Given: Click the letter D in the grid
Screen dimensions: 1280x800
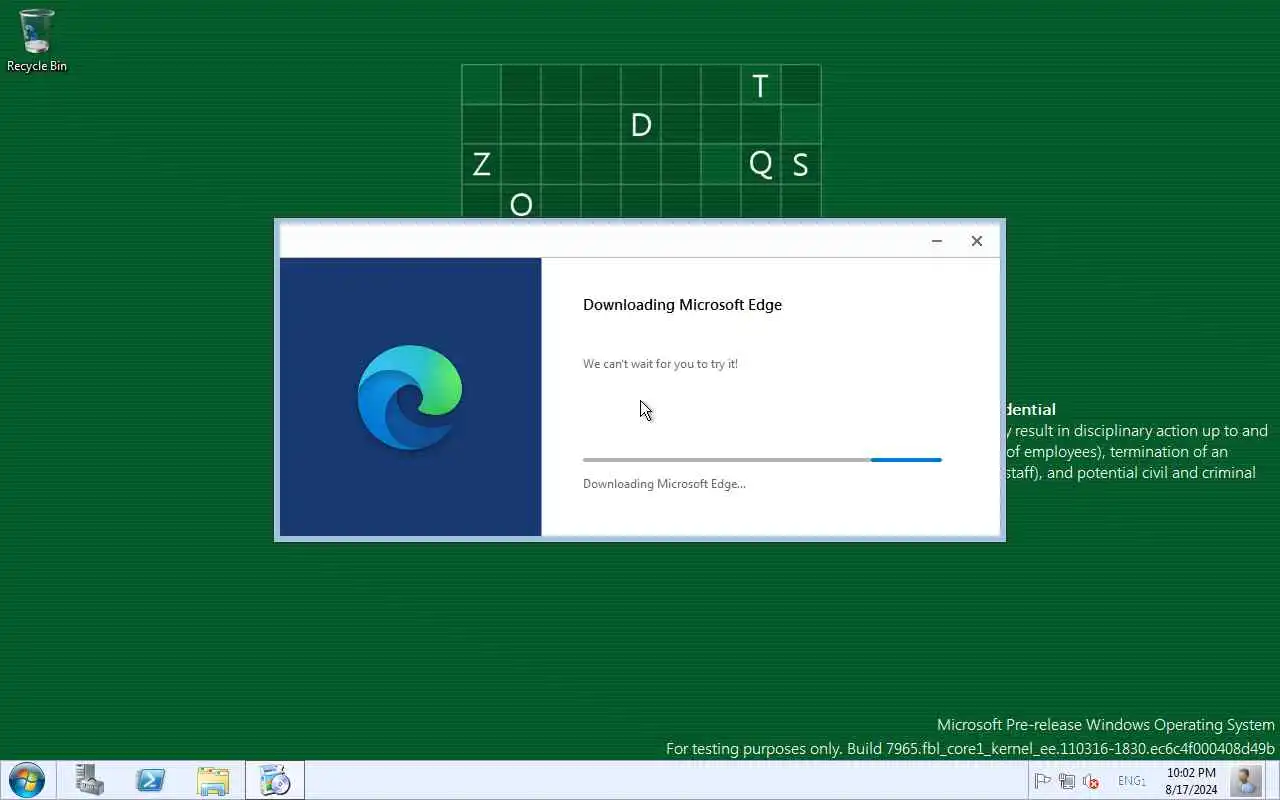Looking at the screenshot, I should point(641,125).
